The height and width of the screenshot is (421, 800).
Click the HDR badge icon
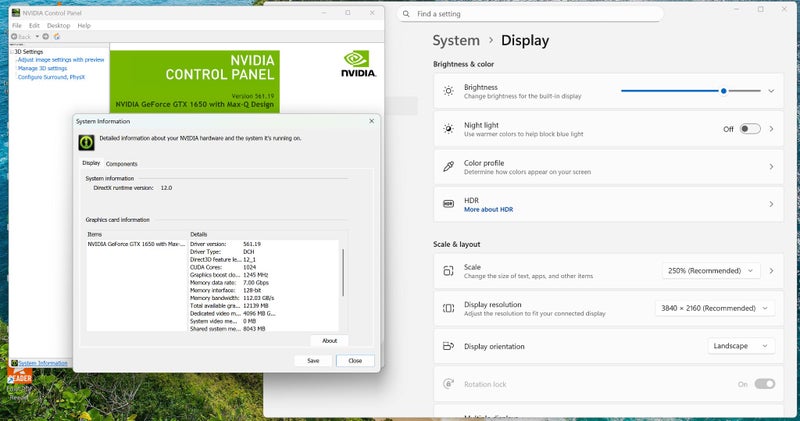[x=448, y=204]
